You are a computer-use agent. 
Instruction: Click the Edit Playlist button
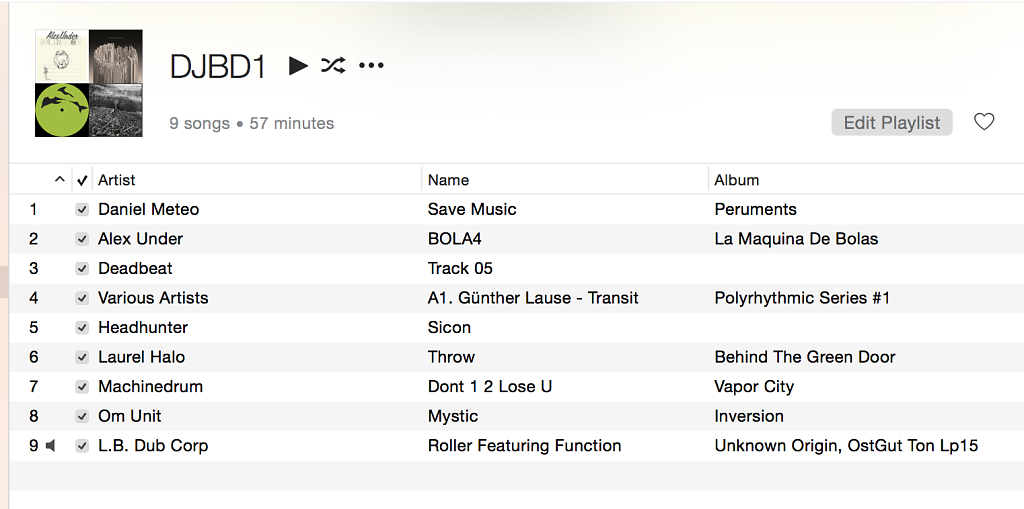pyautogui.click(x=891, y=123)
